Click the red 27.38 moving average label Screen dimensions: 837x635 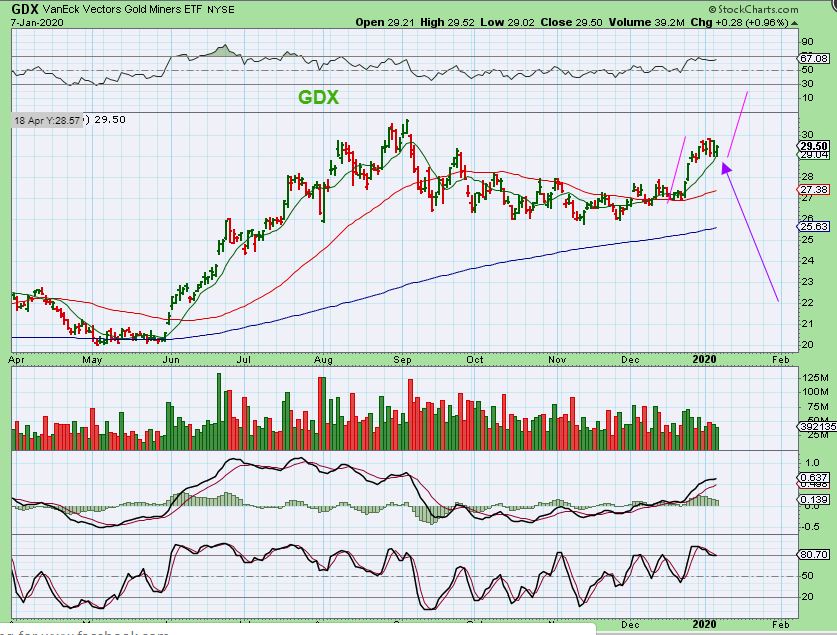(814, 189)
